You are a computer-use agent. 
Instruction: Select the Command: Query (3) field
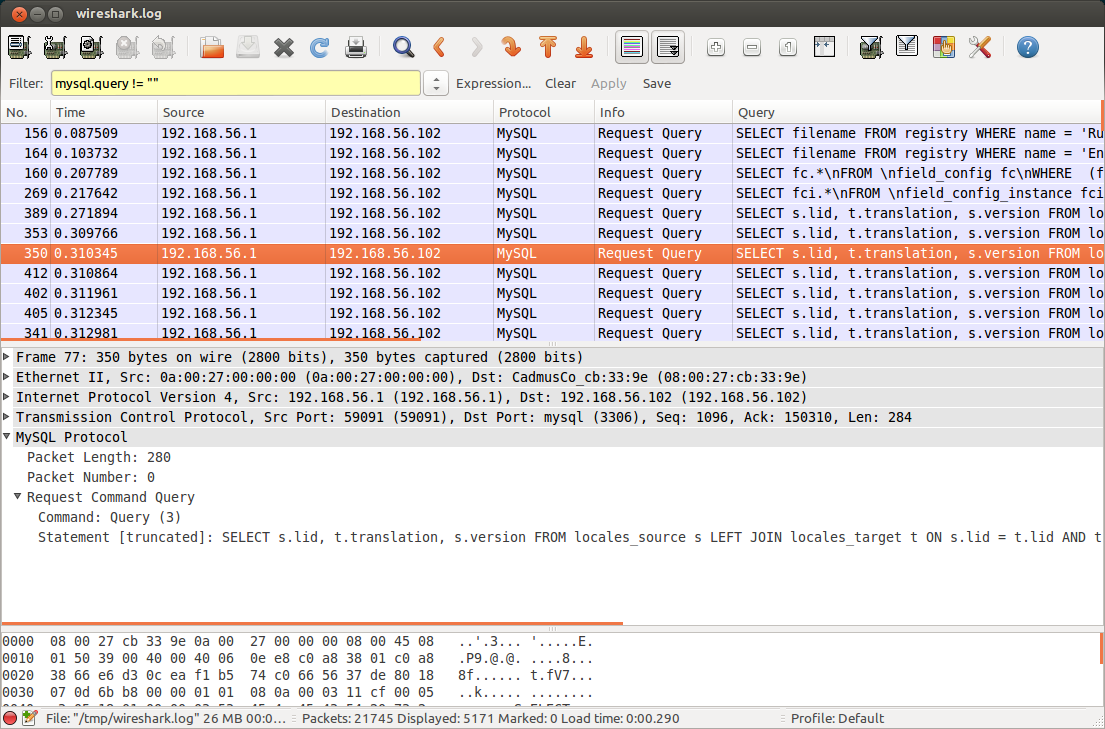point(109,517)
